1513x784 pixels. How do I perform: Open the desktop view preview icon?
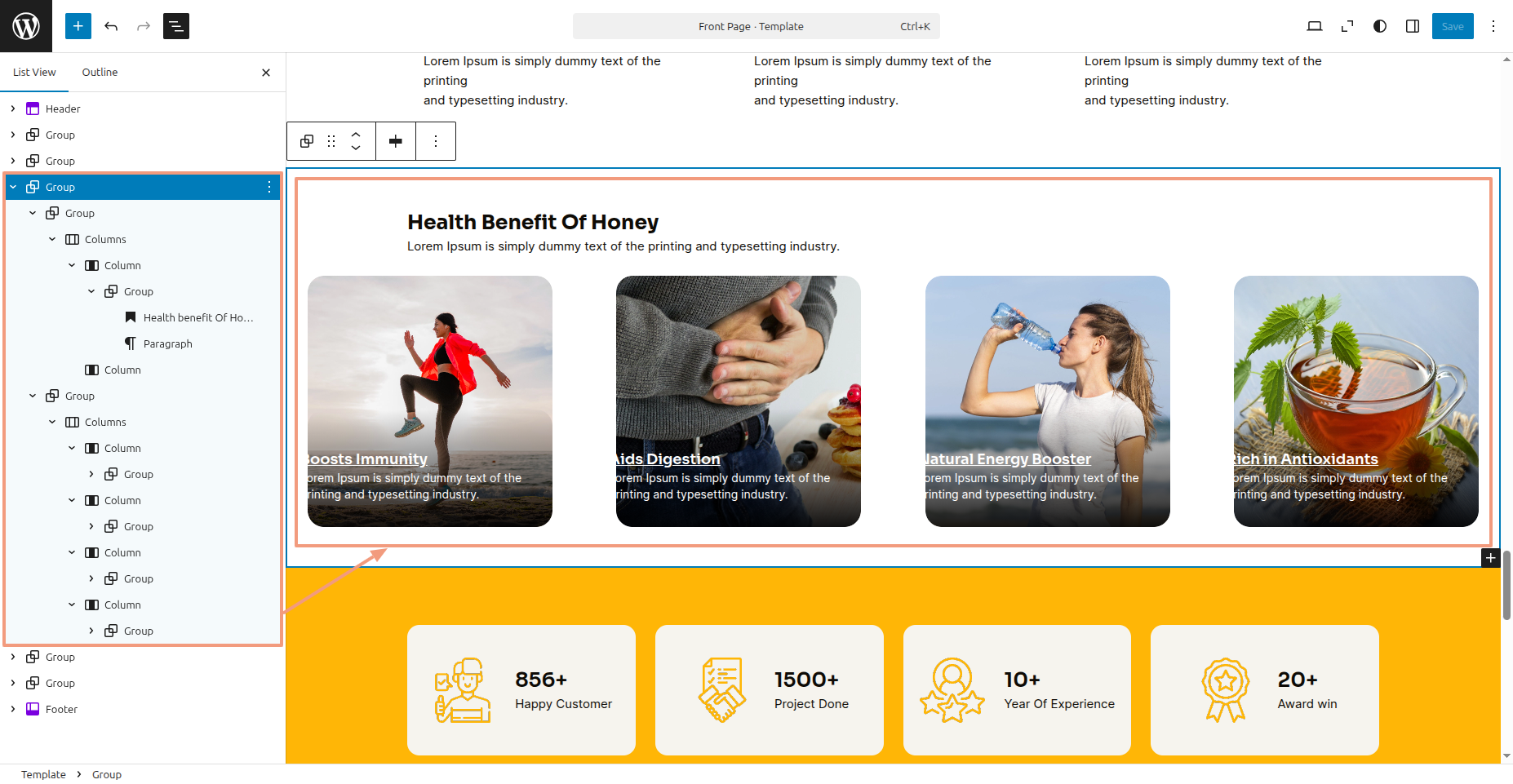(x=1314, y=26)
